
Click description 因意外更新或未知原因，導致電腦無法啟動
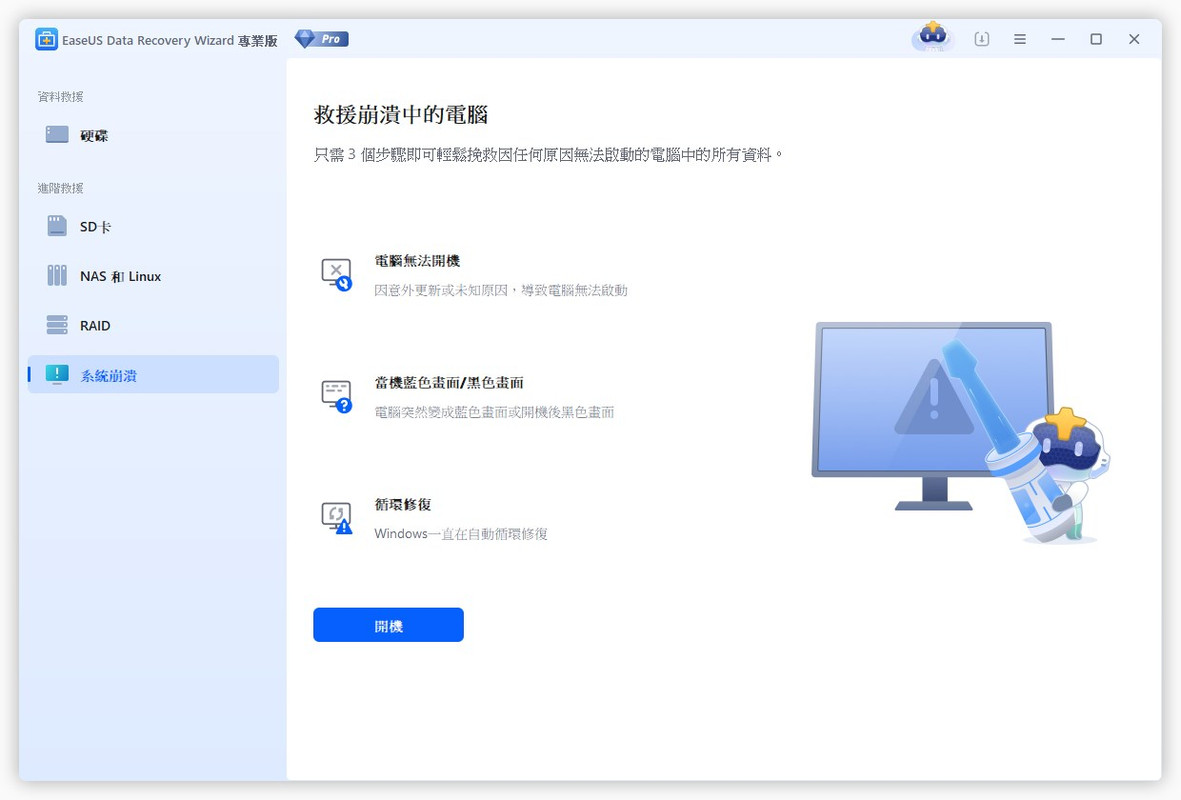(501, 290)
